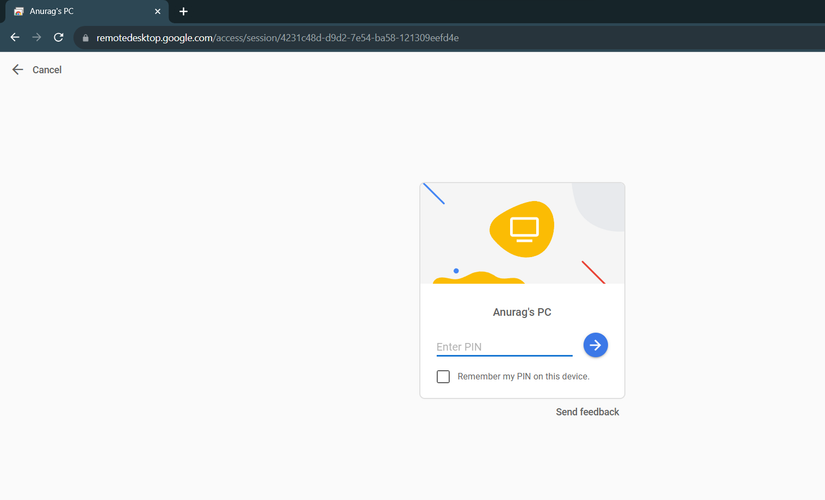Open a new browser tab
The image size is (825, 500).
183,11
